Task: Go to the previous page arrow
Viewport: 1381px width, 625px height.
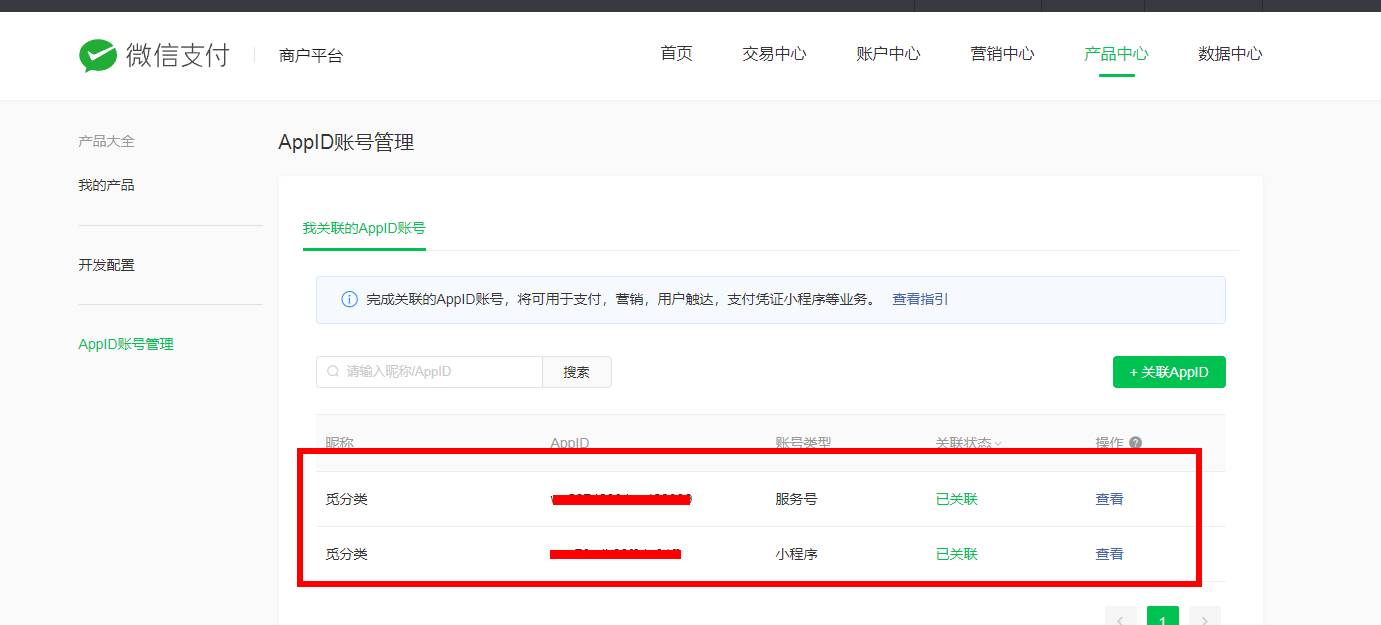Action: [1120, 620]
